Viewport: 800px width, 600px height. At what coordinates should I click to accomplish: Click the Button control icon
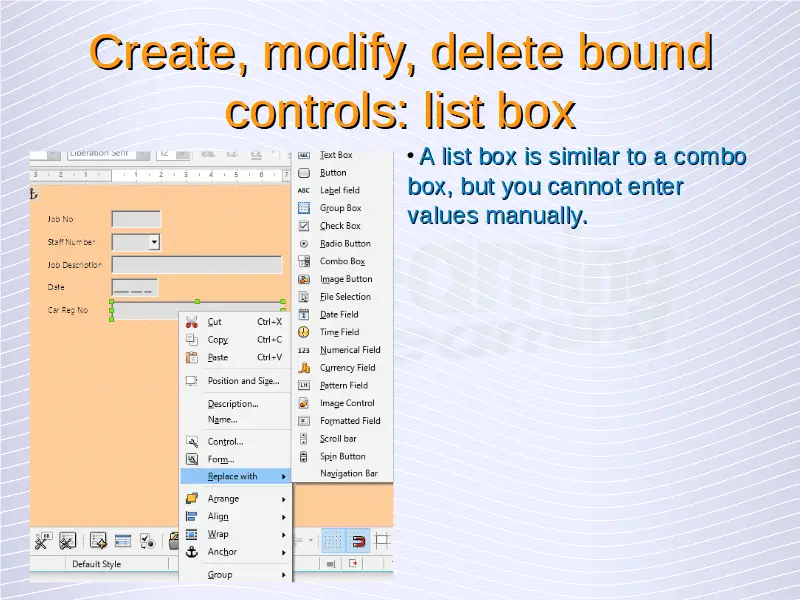click(304, 173)
